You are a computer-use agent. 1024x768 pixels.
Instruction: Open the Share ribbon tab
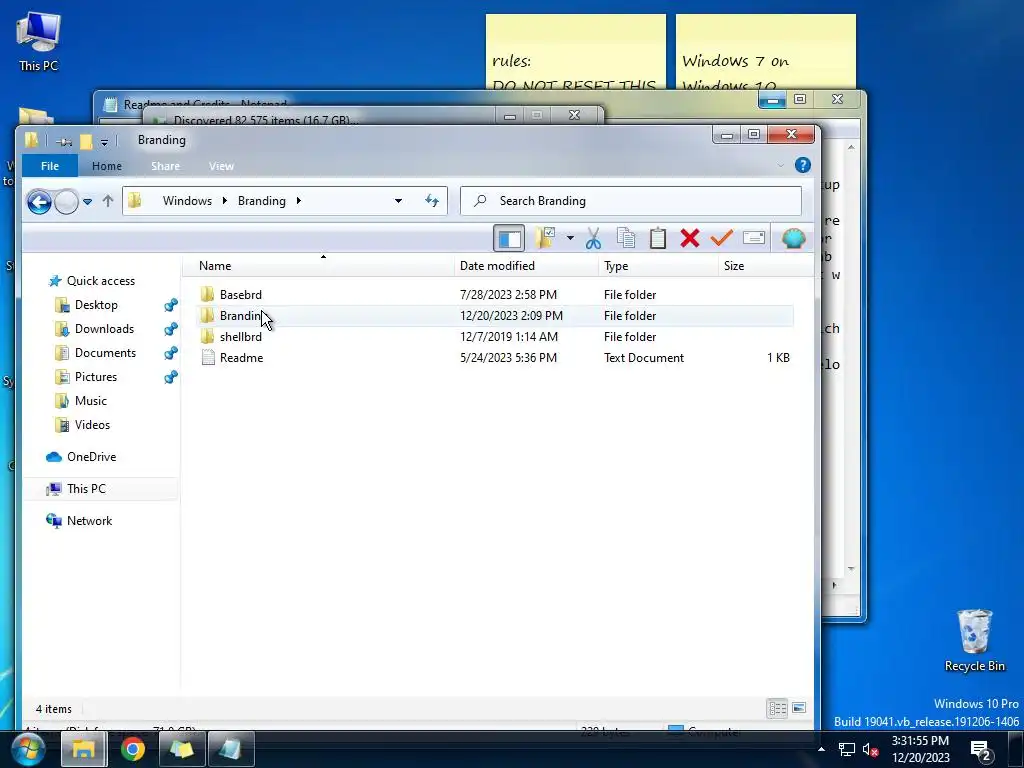pos(165,166)
